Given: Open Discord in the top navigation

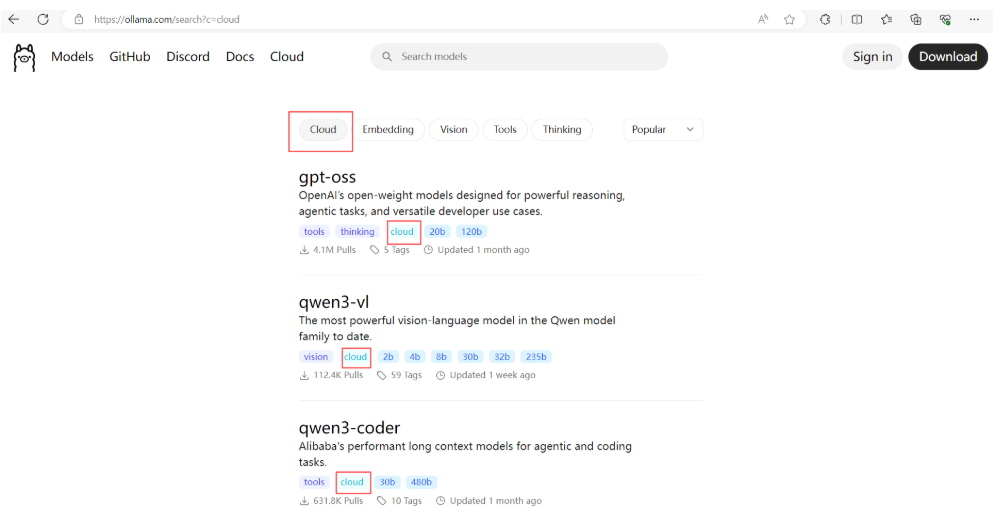Looking at the screenshot, I should 188,56.
